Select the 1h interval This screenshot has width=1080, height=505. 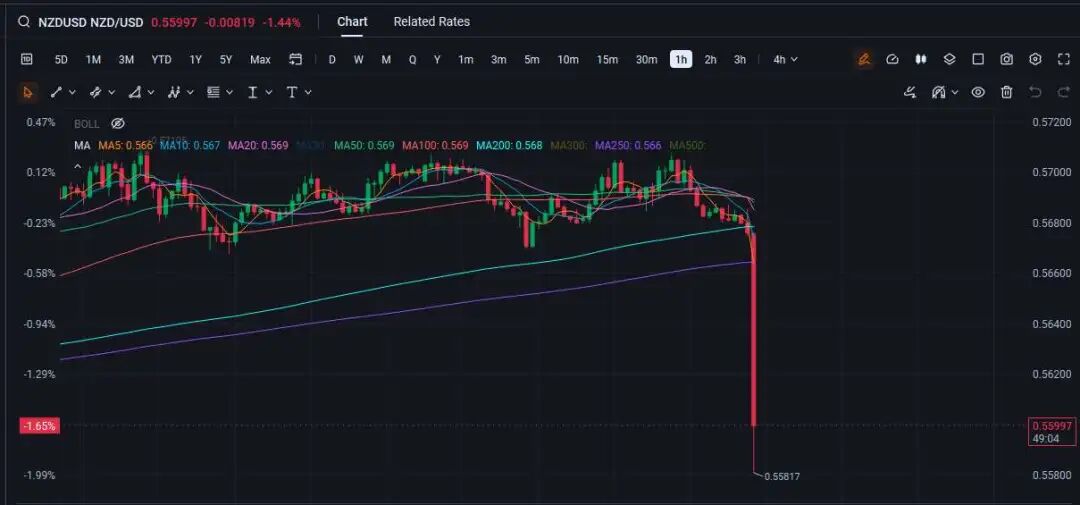[681, 59]
